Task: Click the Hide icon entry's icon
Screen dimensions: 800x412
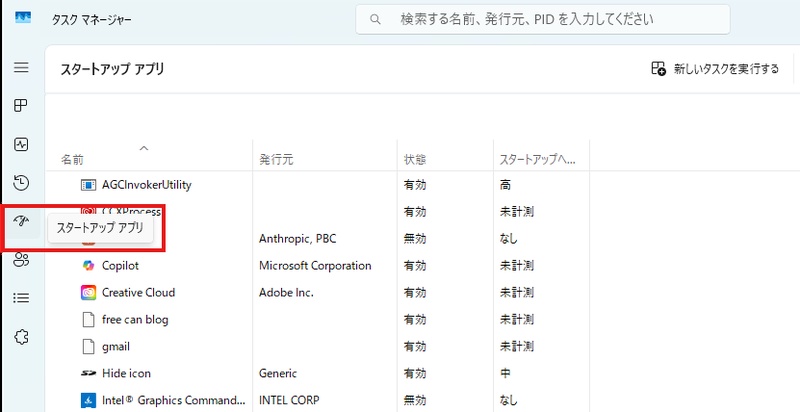Action: 89,374
